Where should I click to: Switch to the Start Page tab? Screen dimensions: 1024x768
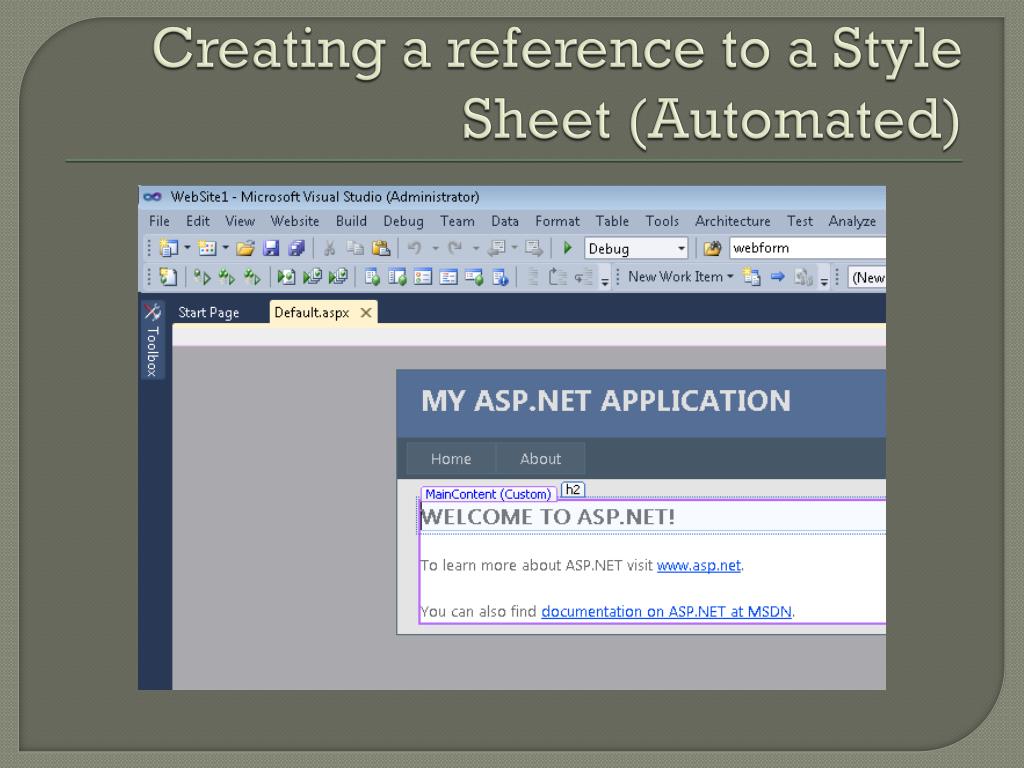209,313
